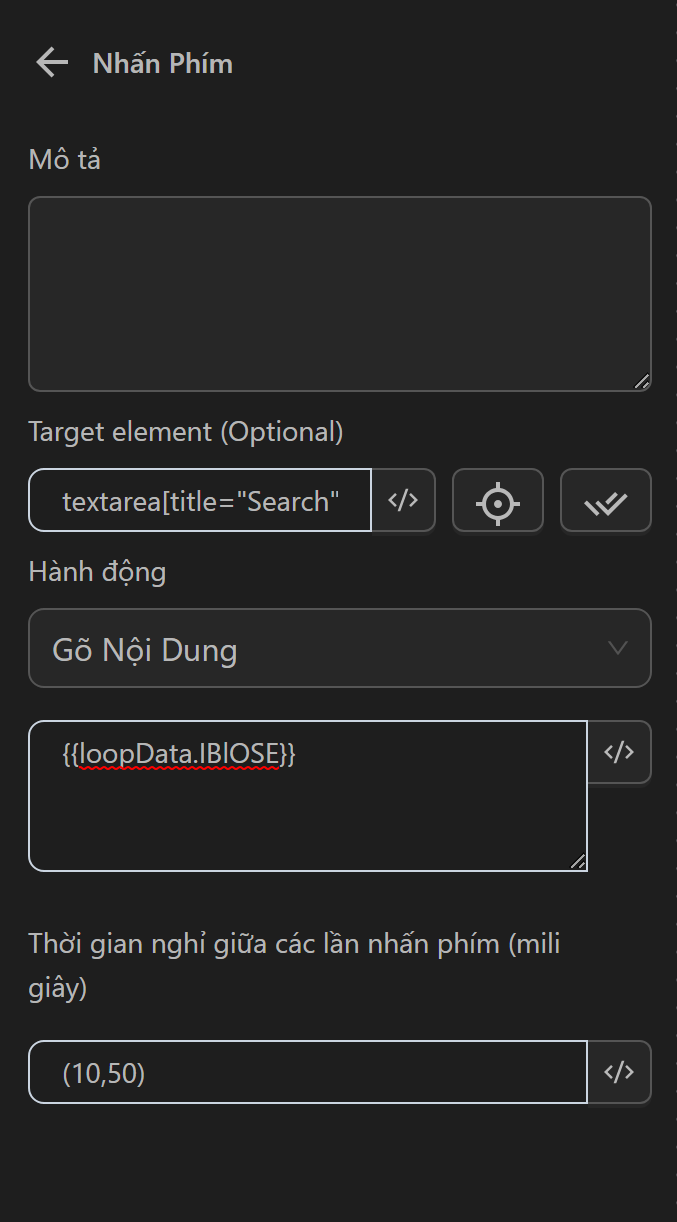
Task: Open the Gõ Nội Dung action dropdown
Action: click(339, 649)
